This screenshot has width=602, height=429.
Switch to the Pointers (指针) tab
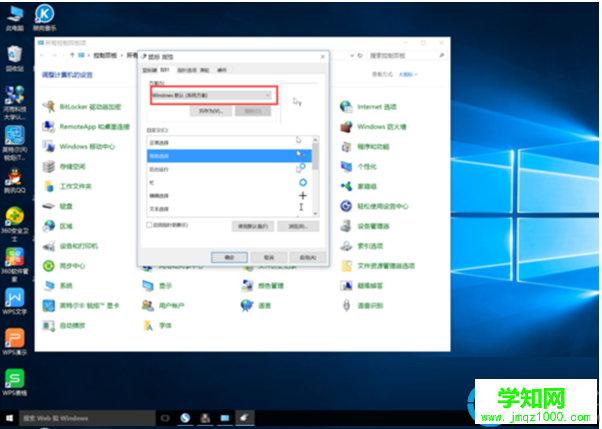point(165,70)
